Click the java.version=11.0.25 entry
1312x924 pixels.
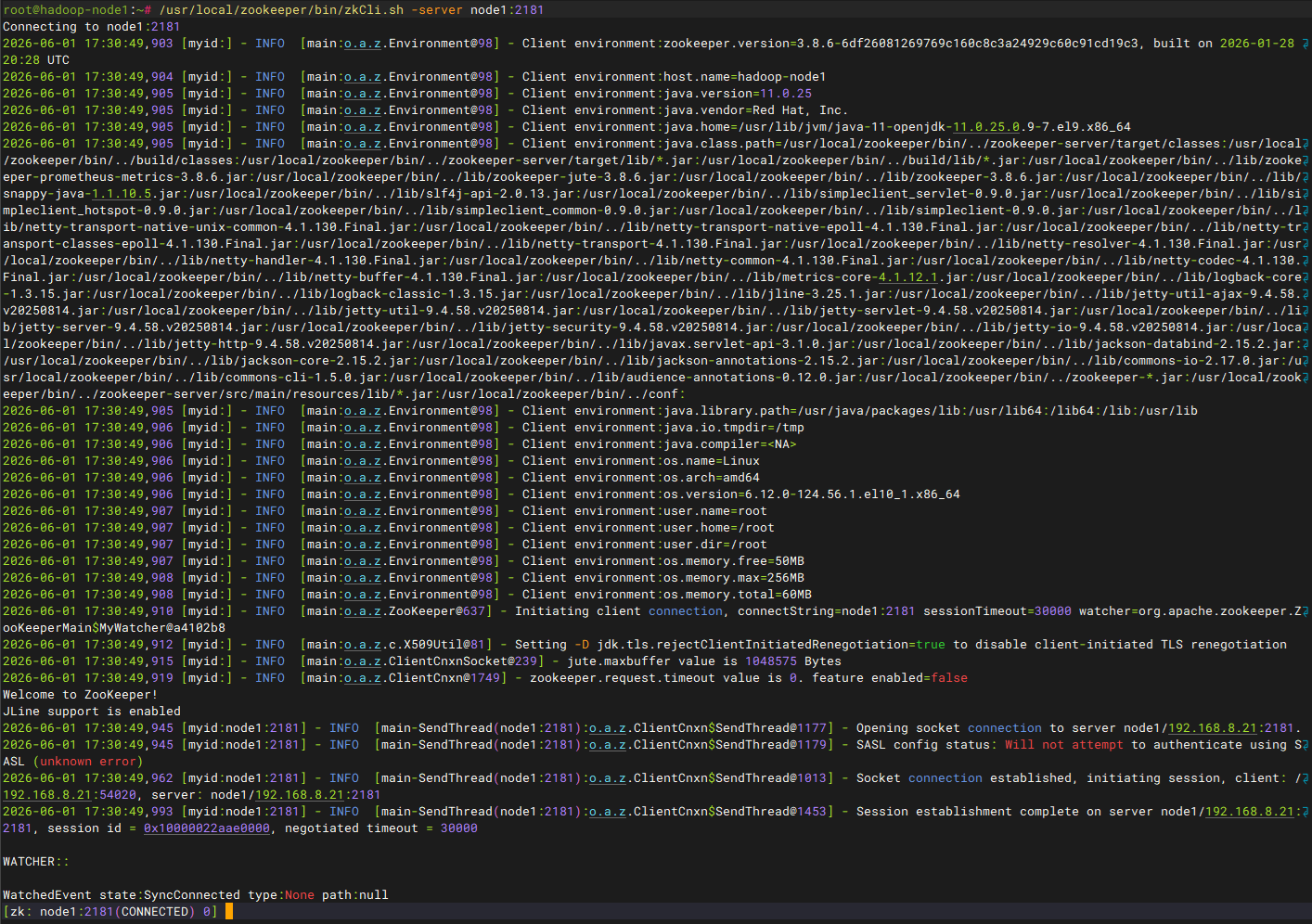[x=738, y=94]
